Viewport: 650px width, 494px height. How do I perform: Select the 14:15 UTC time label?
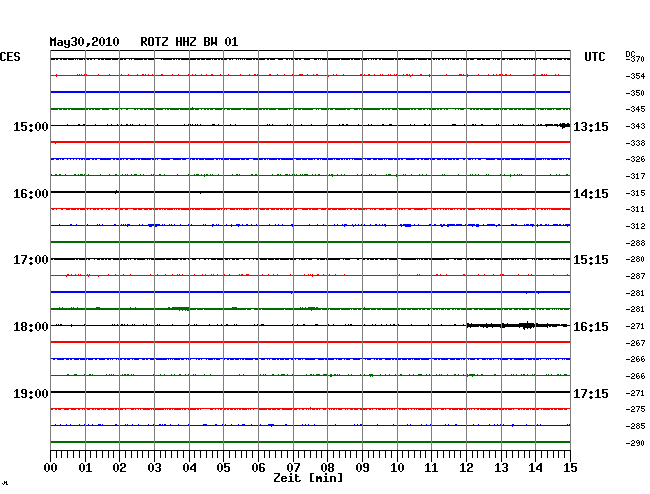591,194
